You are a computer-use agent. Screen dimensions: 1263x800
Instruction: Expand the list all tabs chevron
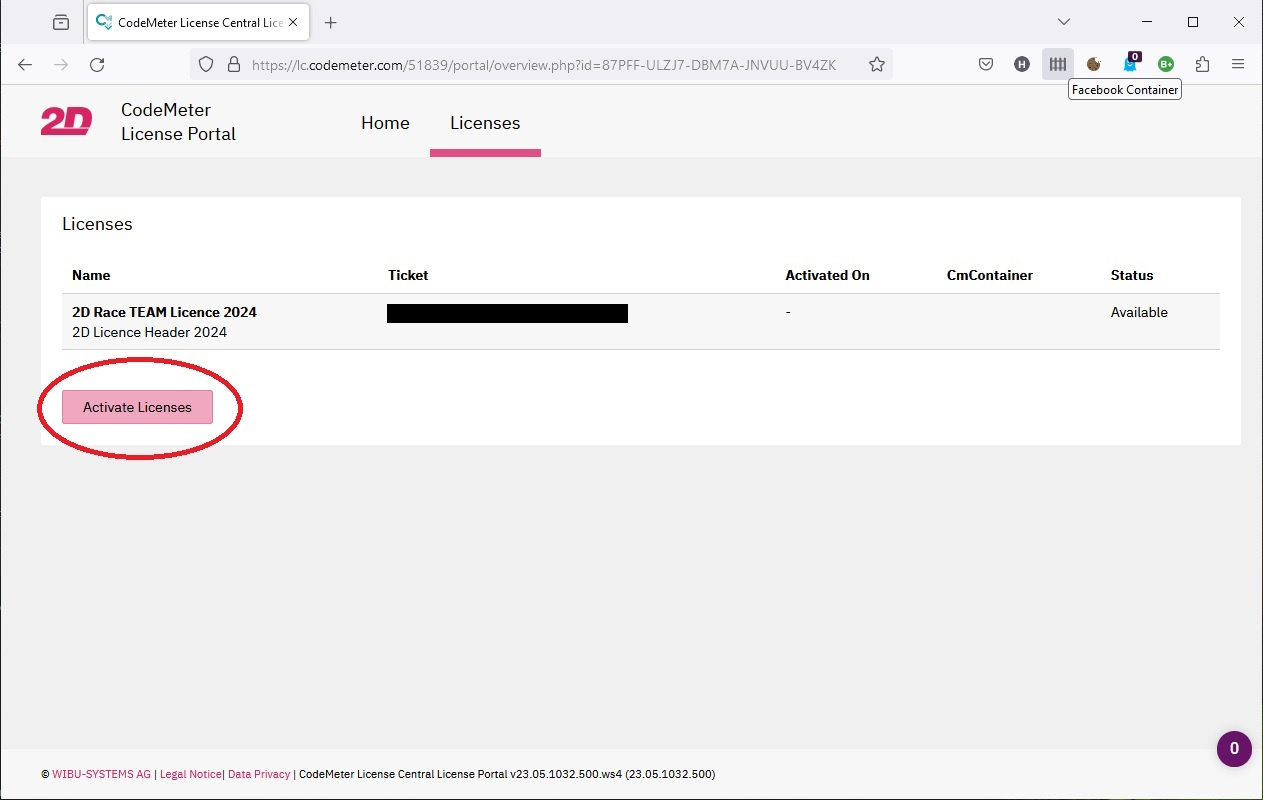[1064, 22]
